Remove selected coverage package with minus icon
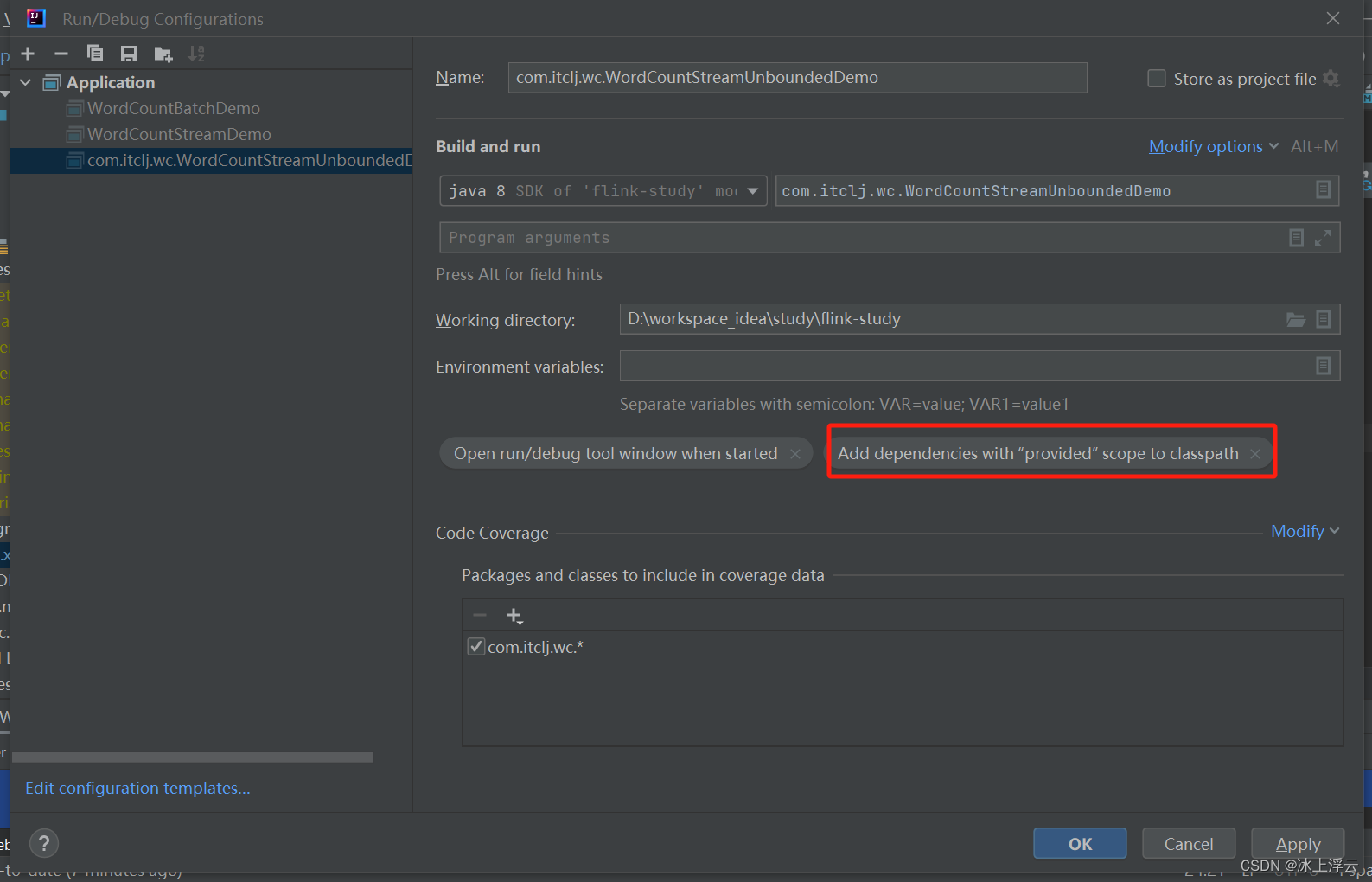Screen dimensions: 1372x882 (480, 616)
